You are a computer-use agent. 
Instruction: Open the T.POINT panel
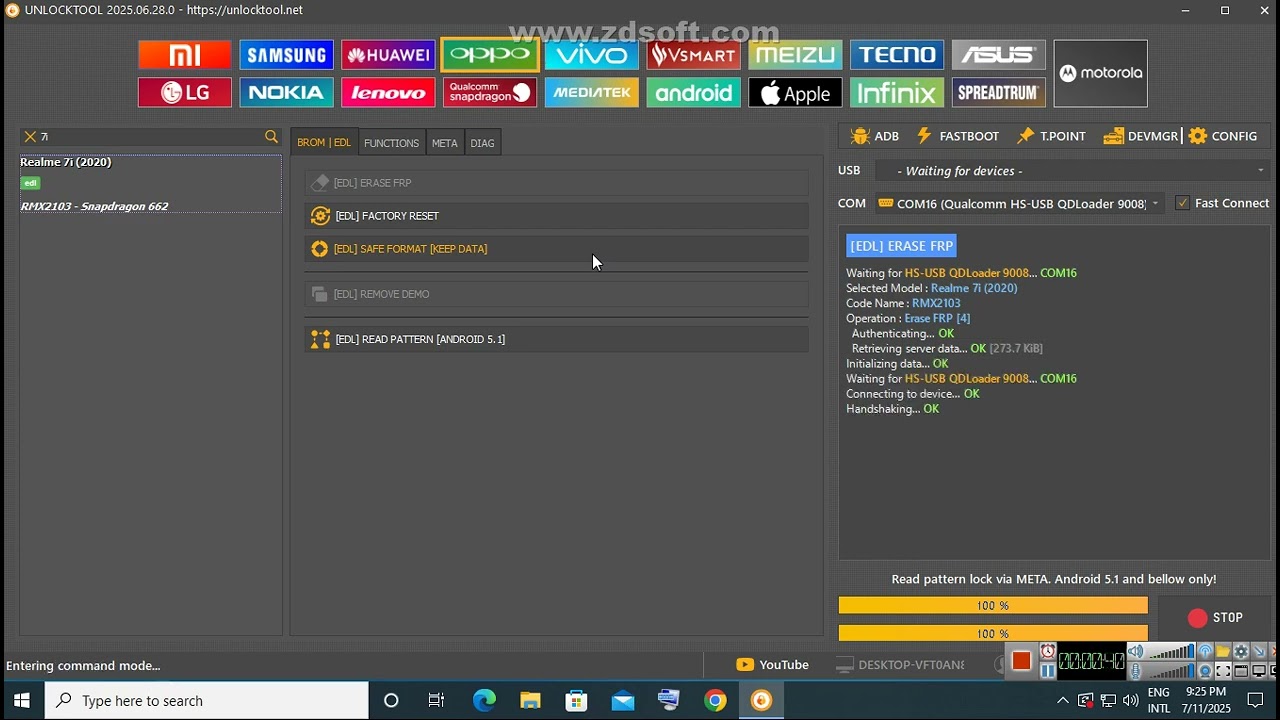[1051, 136]
